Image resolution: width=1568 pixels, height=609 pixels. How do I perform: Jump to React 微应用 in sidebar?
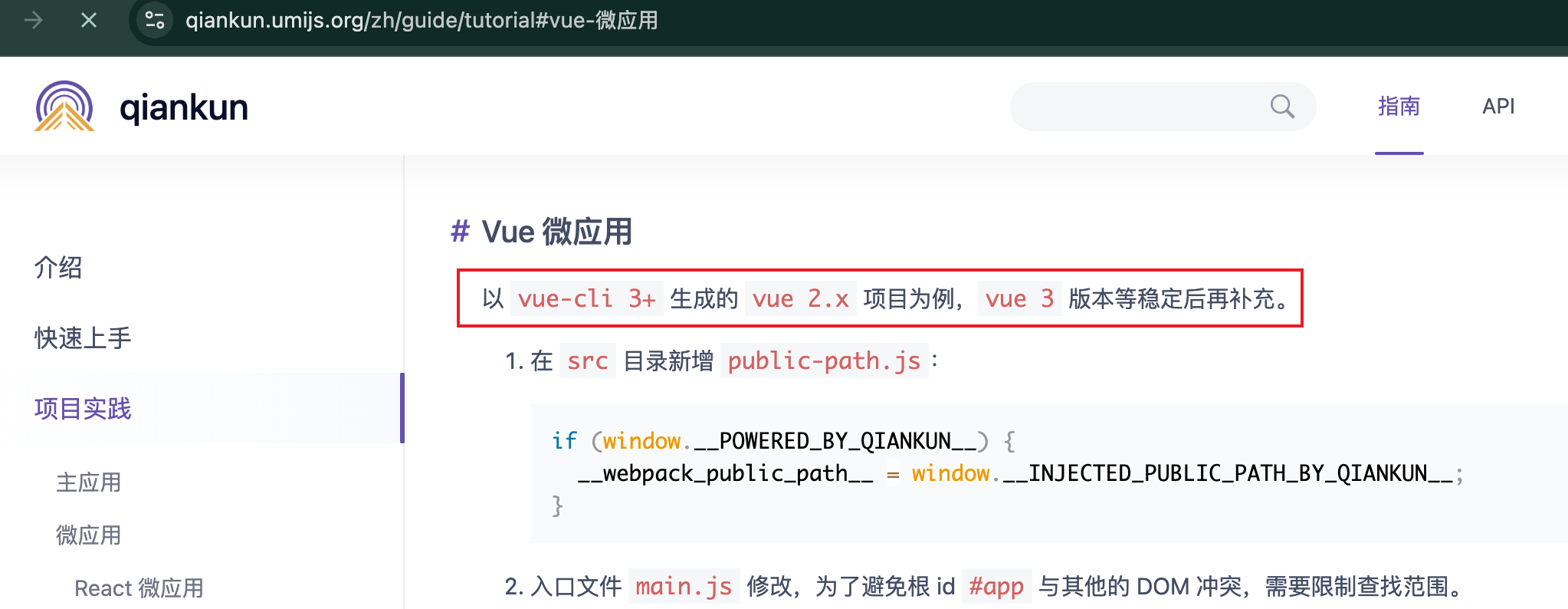139,588
